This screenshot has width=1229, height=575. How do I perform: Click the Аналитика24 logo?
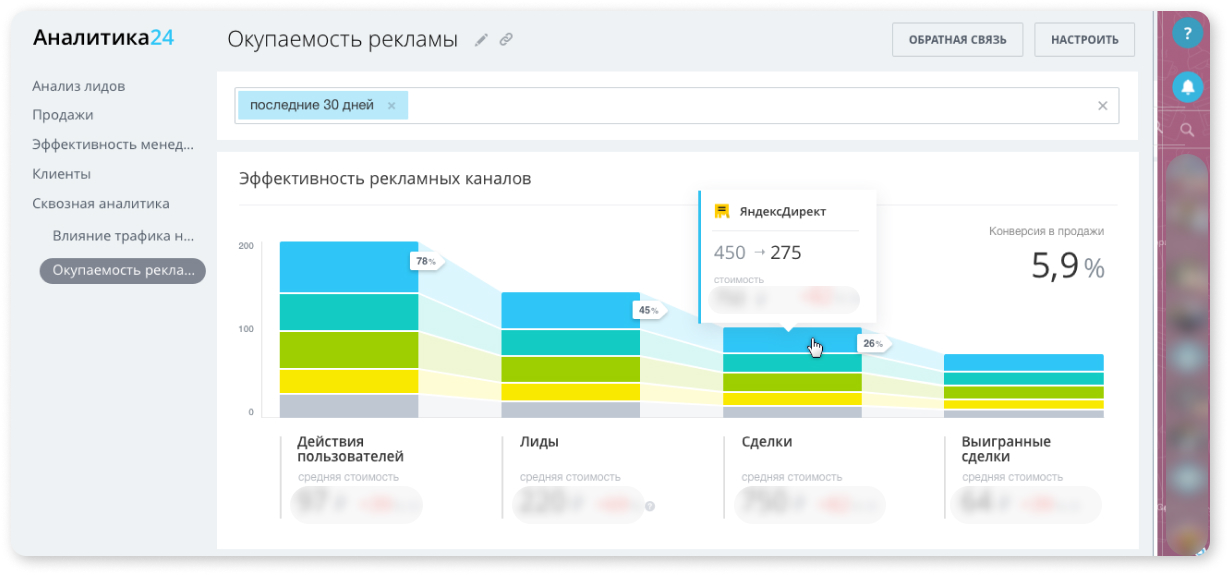point(103,38)
